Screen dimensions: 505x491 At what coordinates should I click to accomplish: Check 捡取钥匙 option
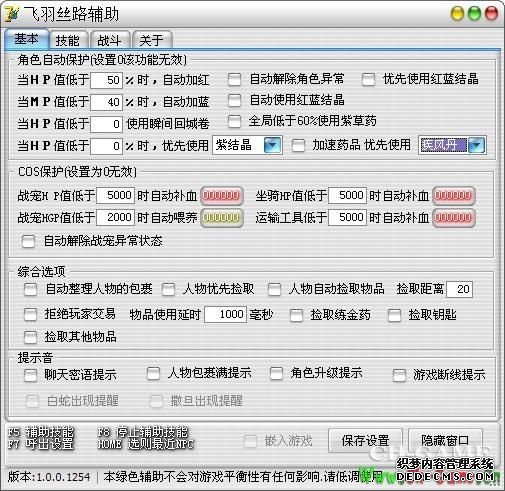[394, 315]
